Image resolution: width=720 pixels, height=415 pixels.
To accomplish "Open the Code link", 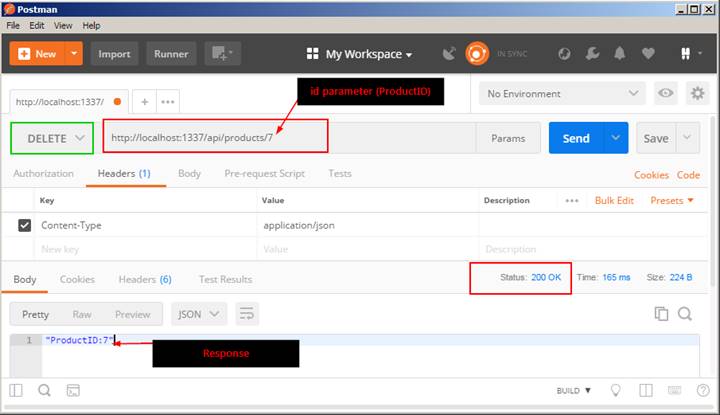I will (x=688, y=175).
